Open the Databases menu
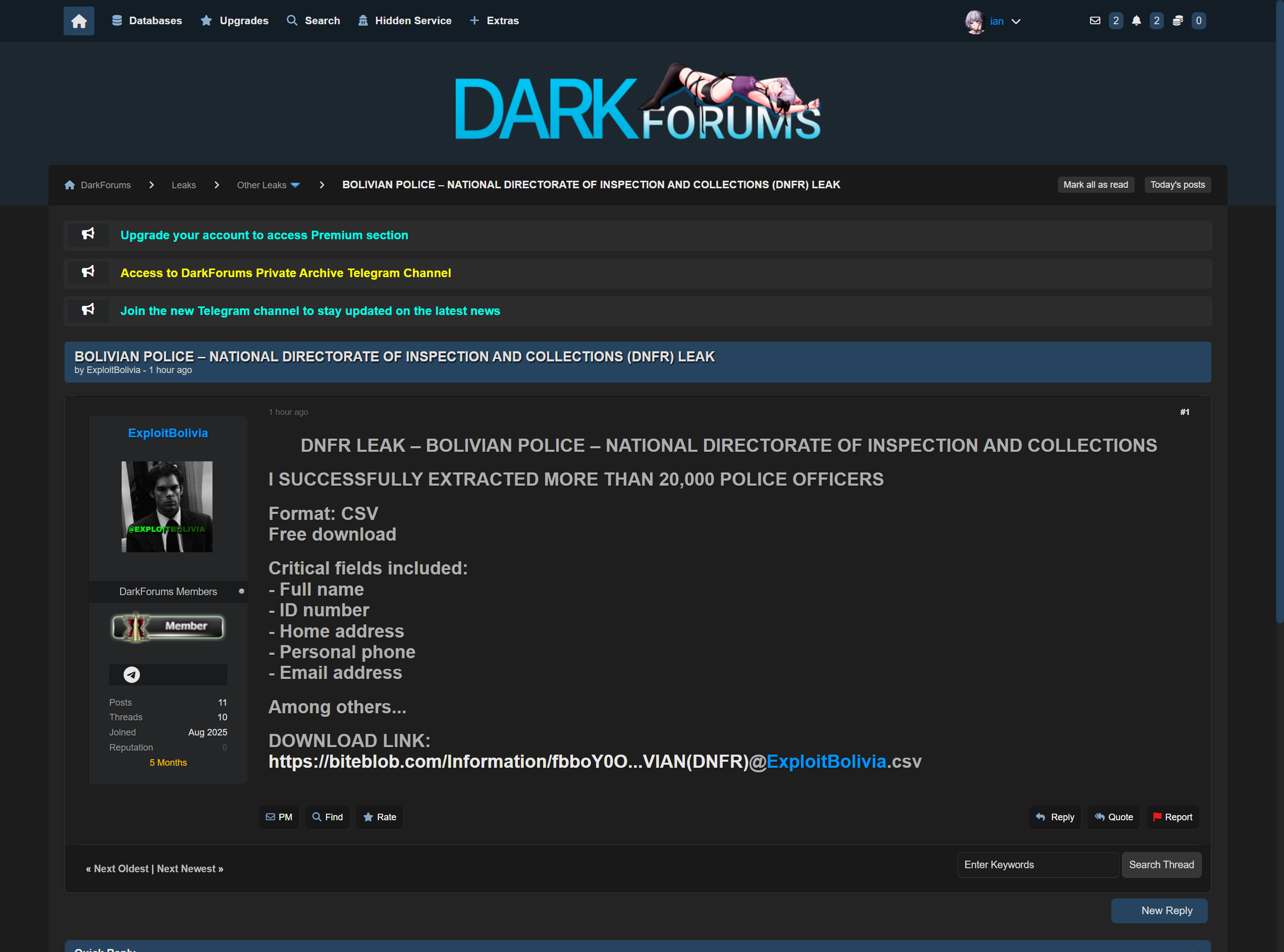This screenshot has height=952, width=1284. (146, 21)
